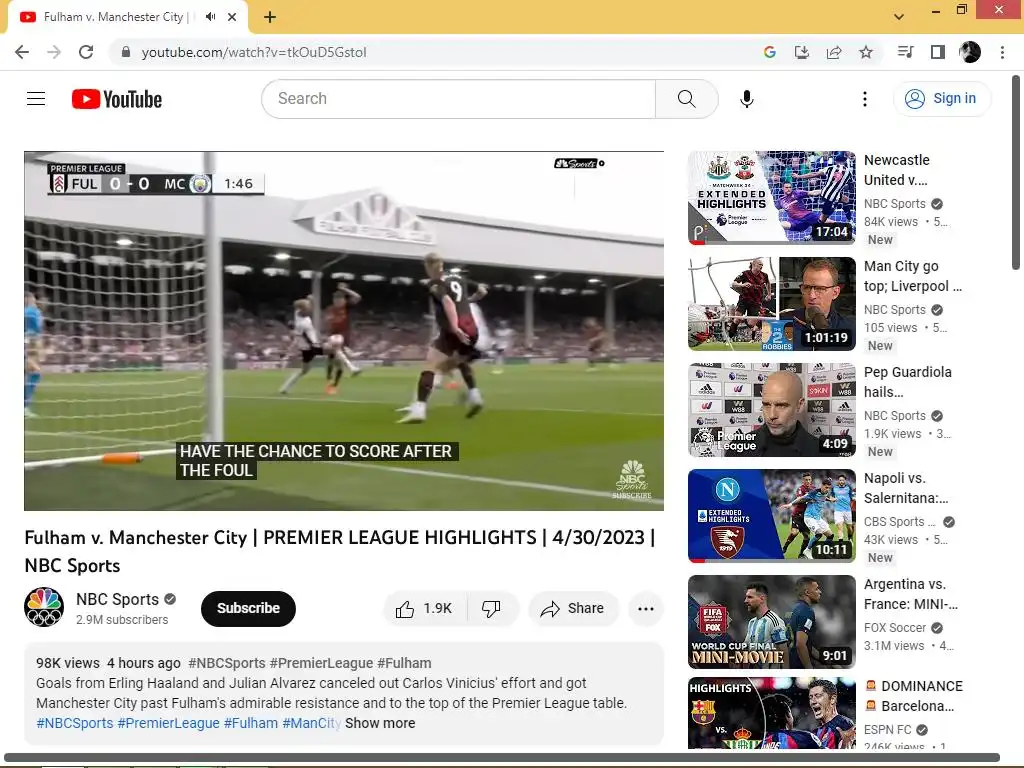1024x768 pixels.
Task: Search with your voice microphone icon
Action: pos(746,99)
